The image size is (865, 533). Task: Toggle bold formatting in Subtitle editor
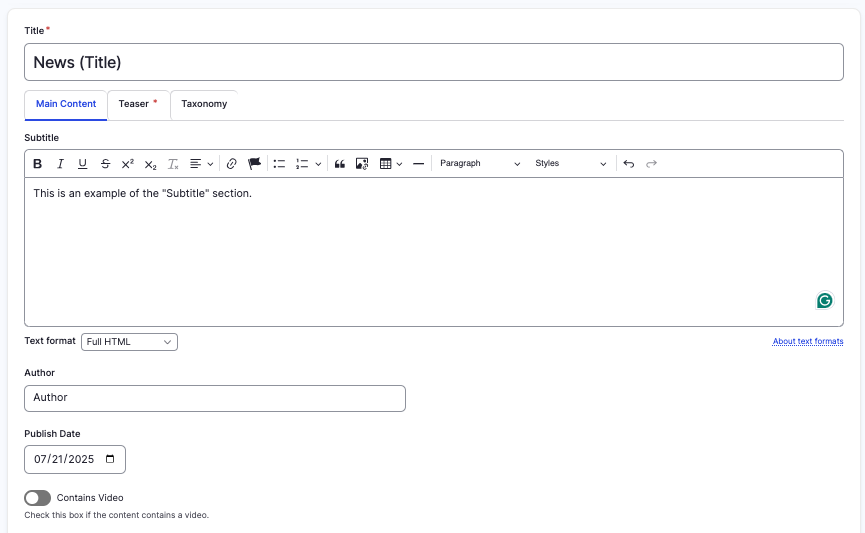click(x=37, y=164)
